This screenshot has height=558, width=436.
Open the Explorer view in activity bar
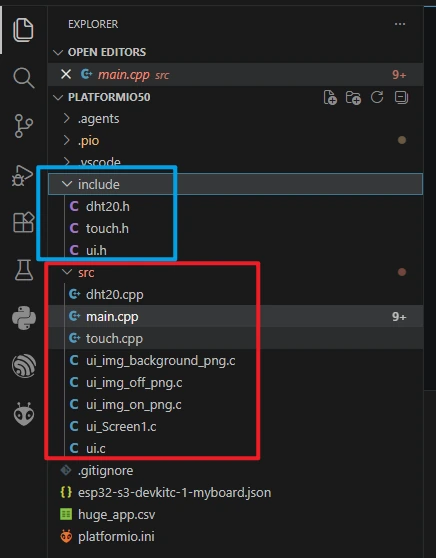23,30
